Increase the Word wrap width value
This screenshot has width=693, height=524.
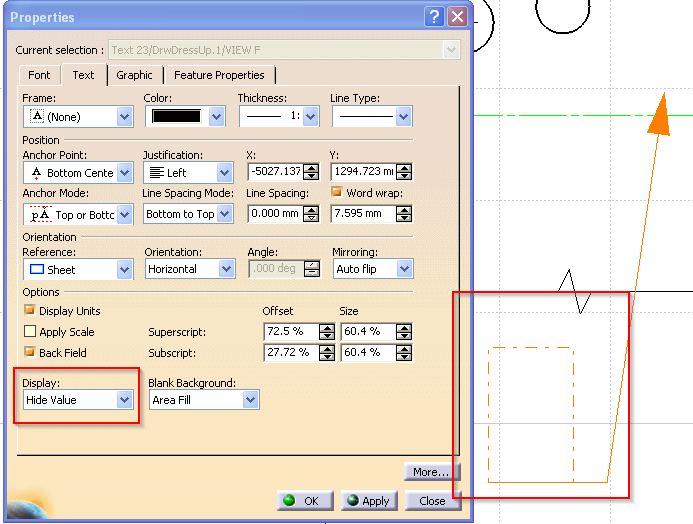tap(404, 210)
